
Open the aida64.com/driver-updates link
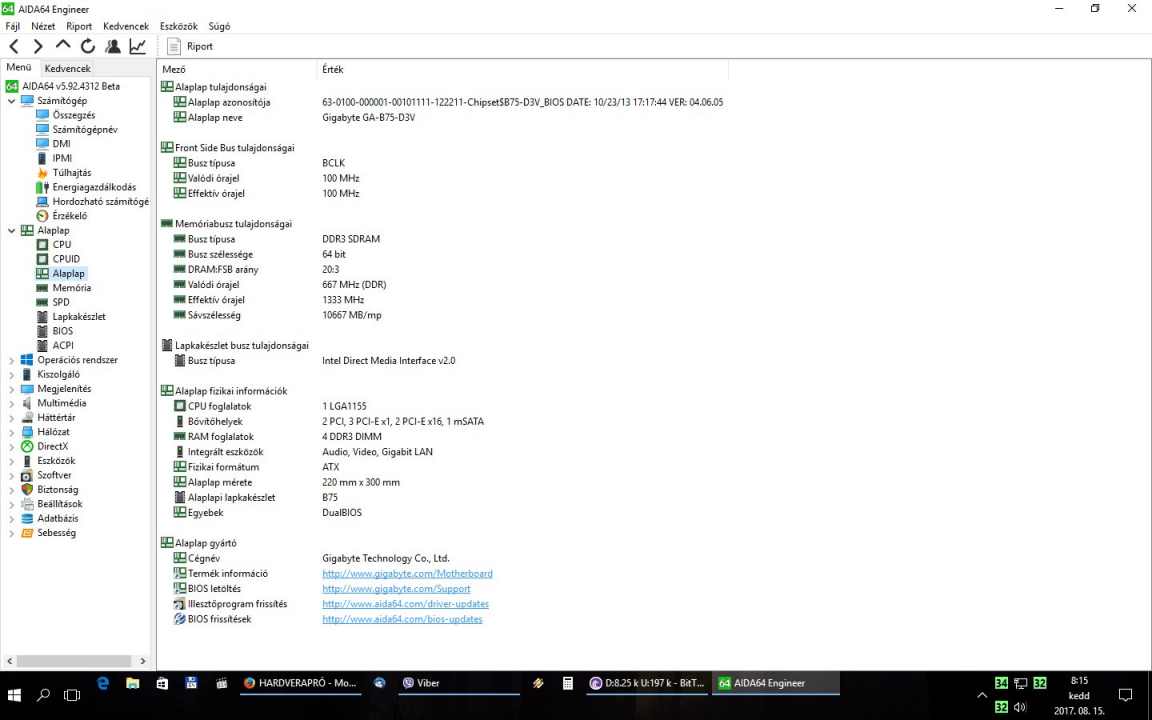(x=405, y=604)
